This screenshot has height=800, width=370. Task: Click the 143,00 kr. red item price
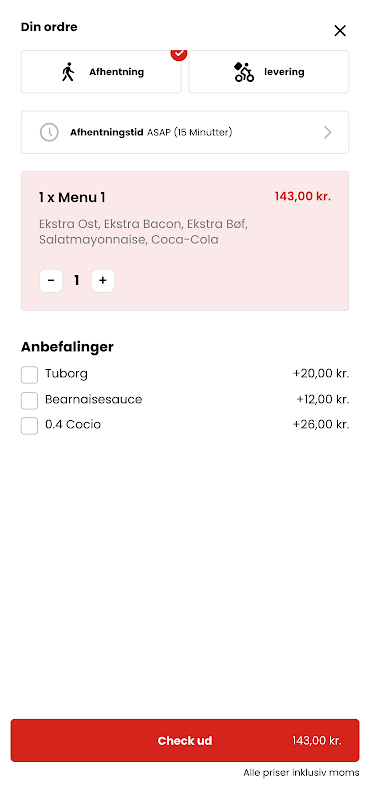coord(303,196)
